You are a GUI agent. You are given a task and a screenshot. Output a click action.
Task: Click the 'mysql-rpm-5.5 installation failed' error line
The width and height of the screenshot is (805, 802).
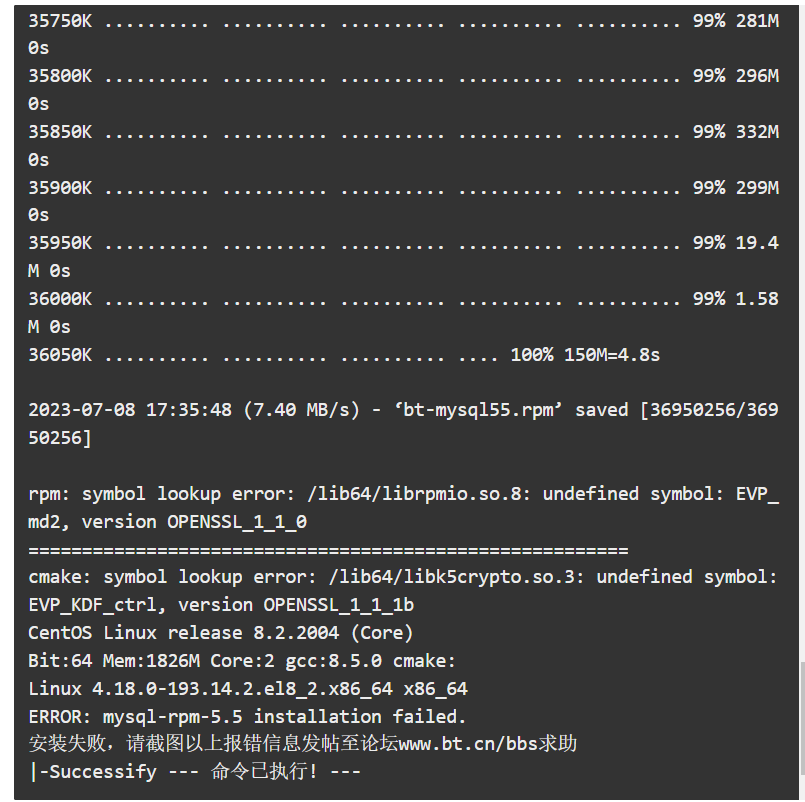pos(247,716)
